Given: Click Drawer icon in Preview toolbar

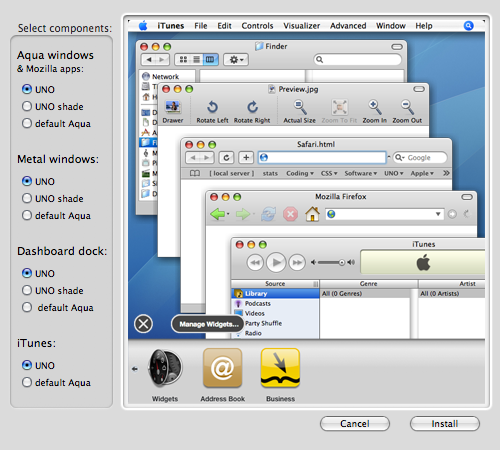Looking at the screenshot, I should 173,112.
